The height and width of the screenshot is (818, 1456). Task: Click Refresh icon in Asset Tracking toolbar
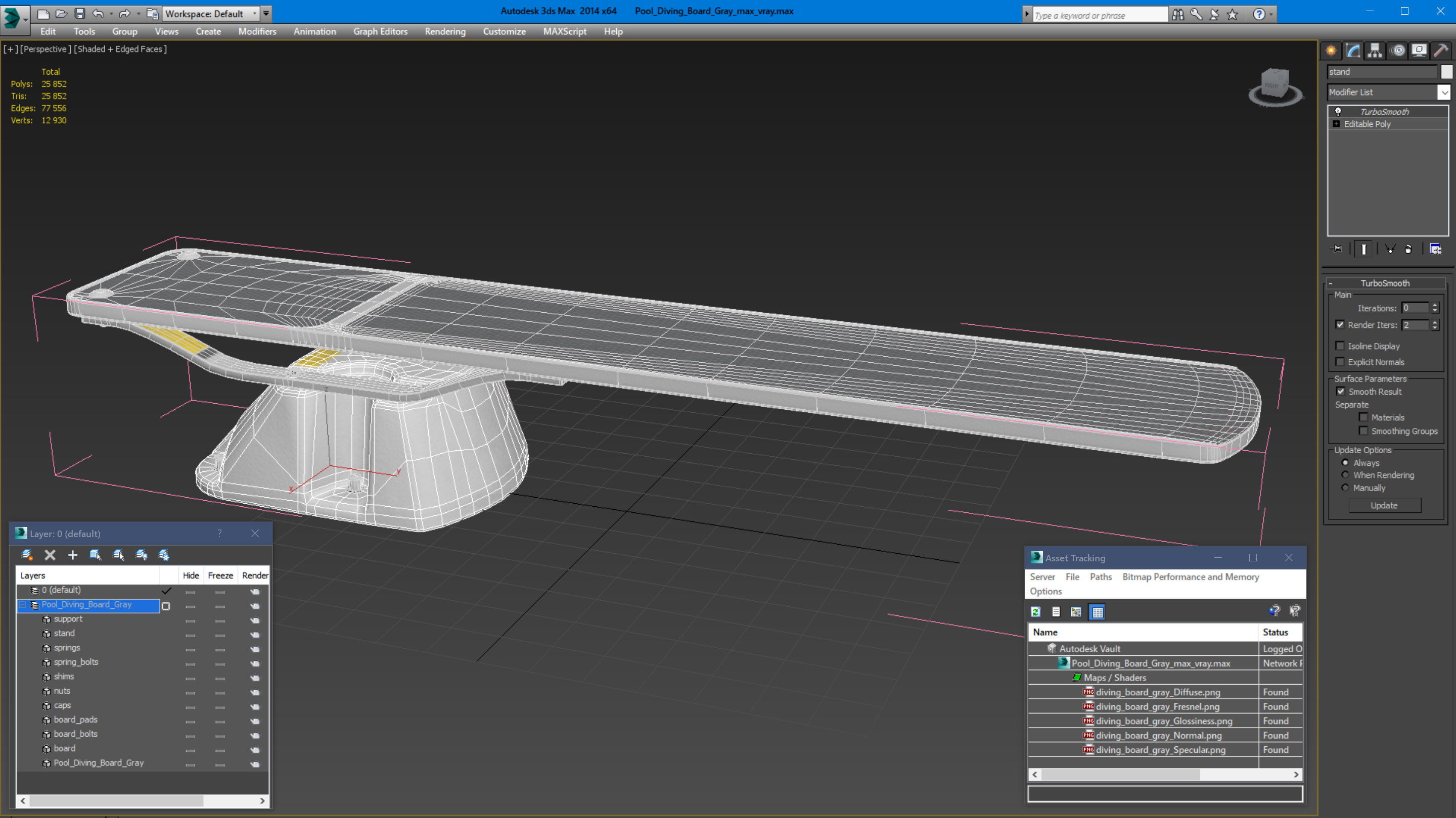pos(1035,612)
